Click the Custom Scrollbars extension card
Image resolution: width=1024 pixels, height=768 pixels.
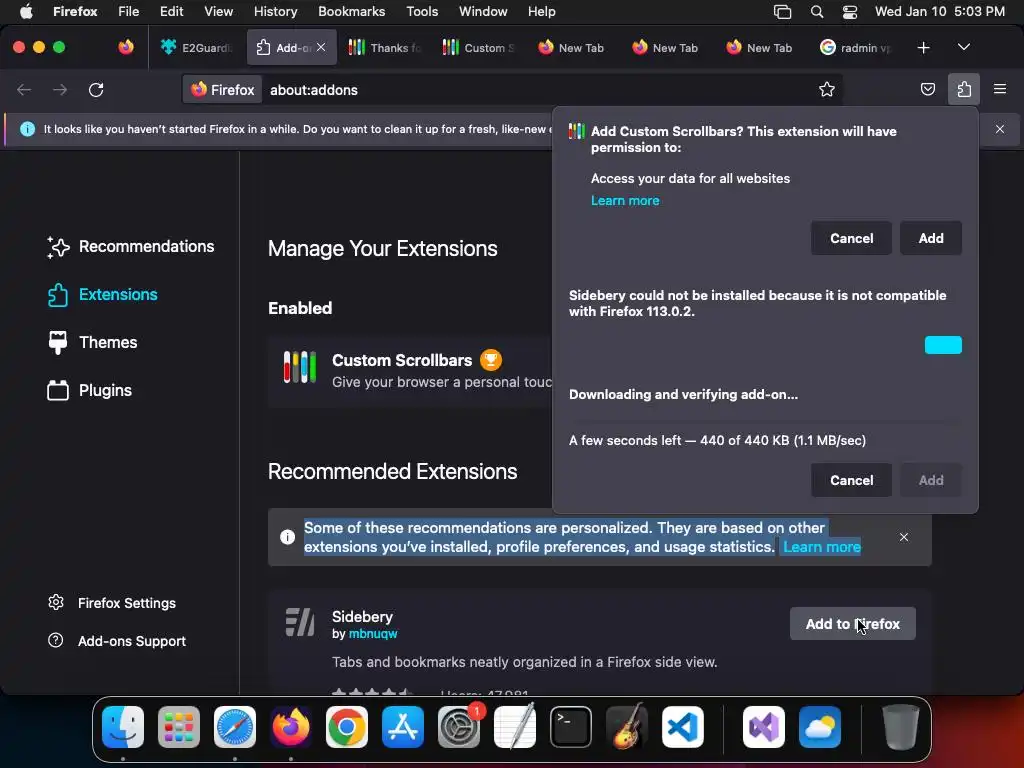[410, 371]
